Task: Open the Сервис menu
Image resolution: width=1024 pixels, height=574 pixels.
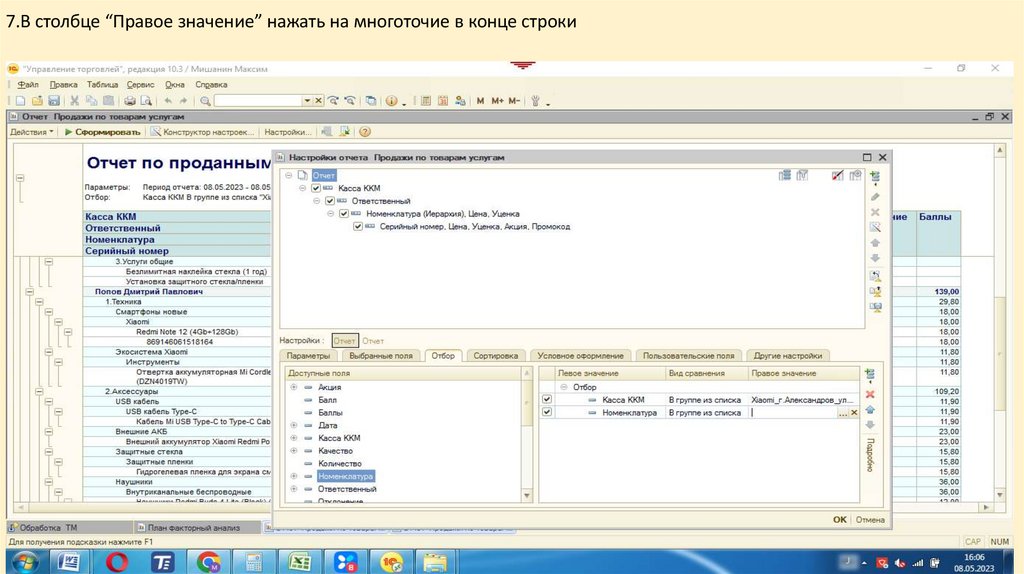Action: [x=140, y=85]
